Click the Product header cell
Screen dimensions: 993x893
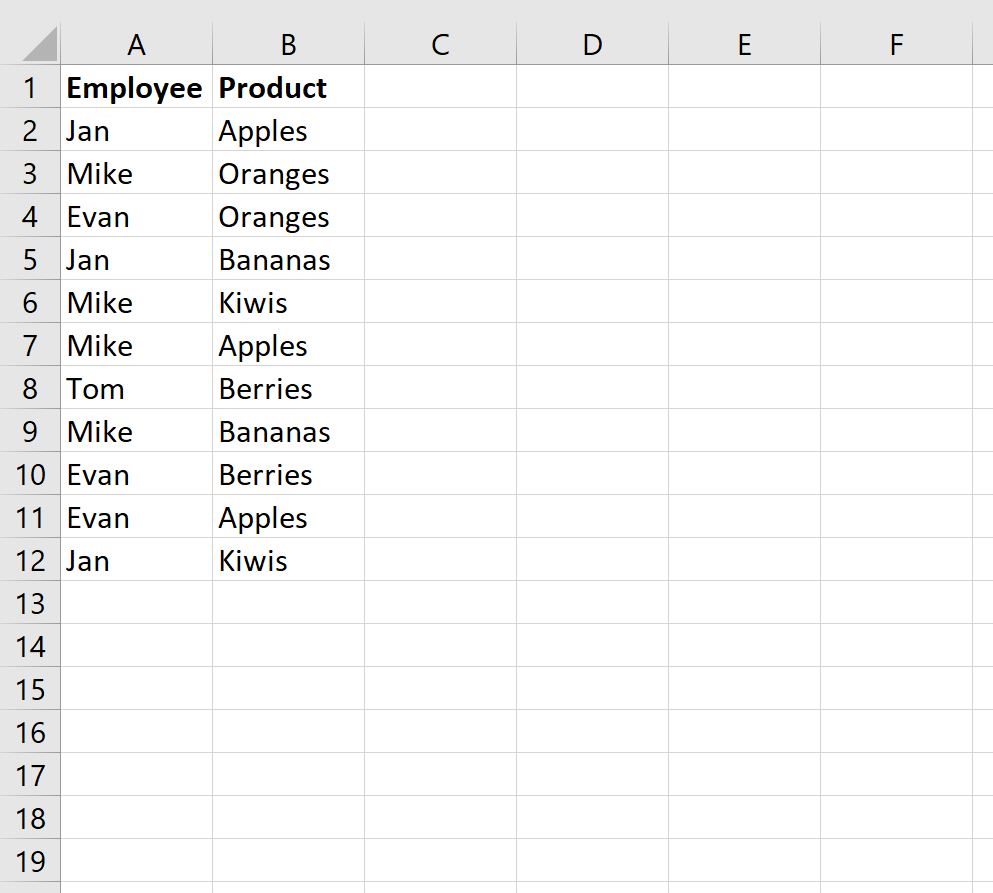(x=288, y=87)
